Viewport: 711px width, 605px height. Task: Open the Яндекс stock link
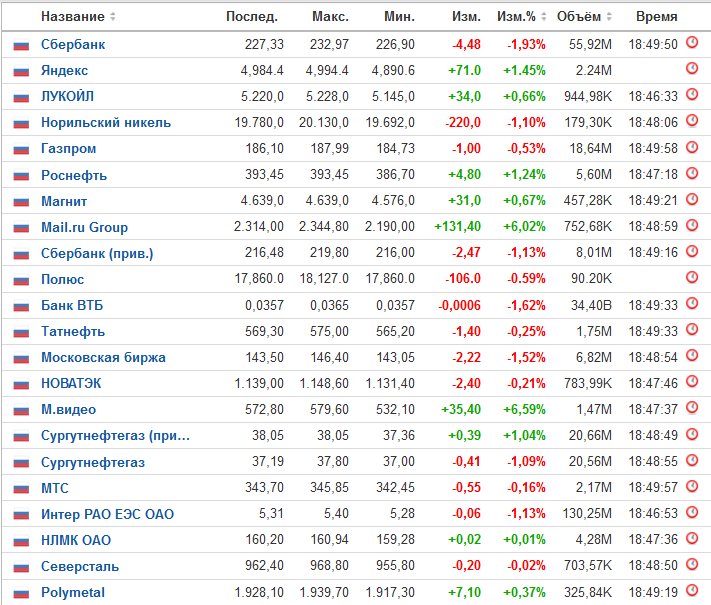(x=64, y=70)
